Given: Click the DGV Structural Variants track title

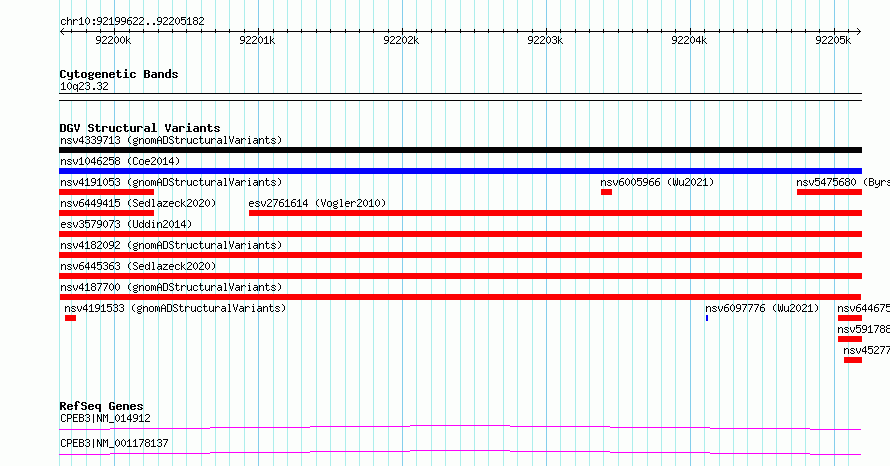Looking at the screenshot, I should [x=140, y=128].
